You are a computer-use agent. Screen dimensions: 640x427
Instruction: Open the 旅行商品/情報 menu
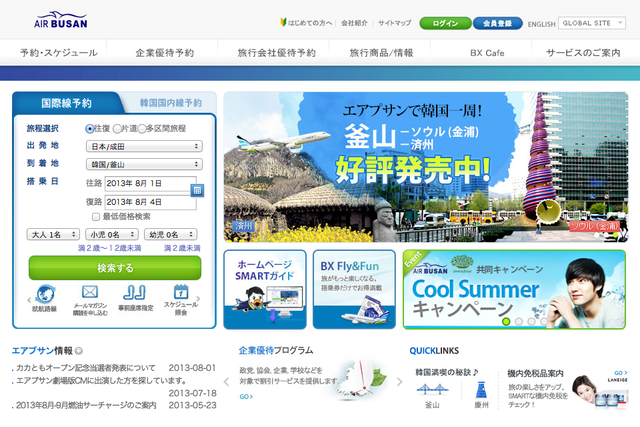(381, 53)
